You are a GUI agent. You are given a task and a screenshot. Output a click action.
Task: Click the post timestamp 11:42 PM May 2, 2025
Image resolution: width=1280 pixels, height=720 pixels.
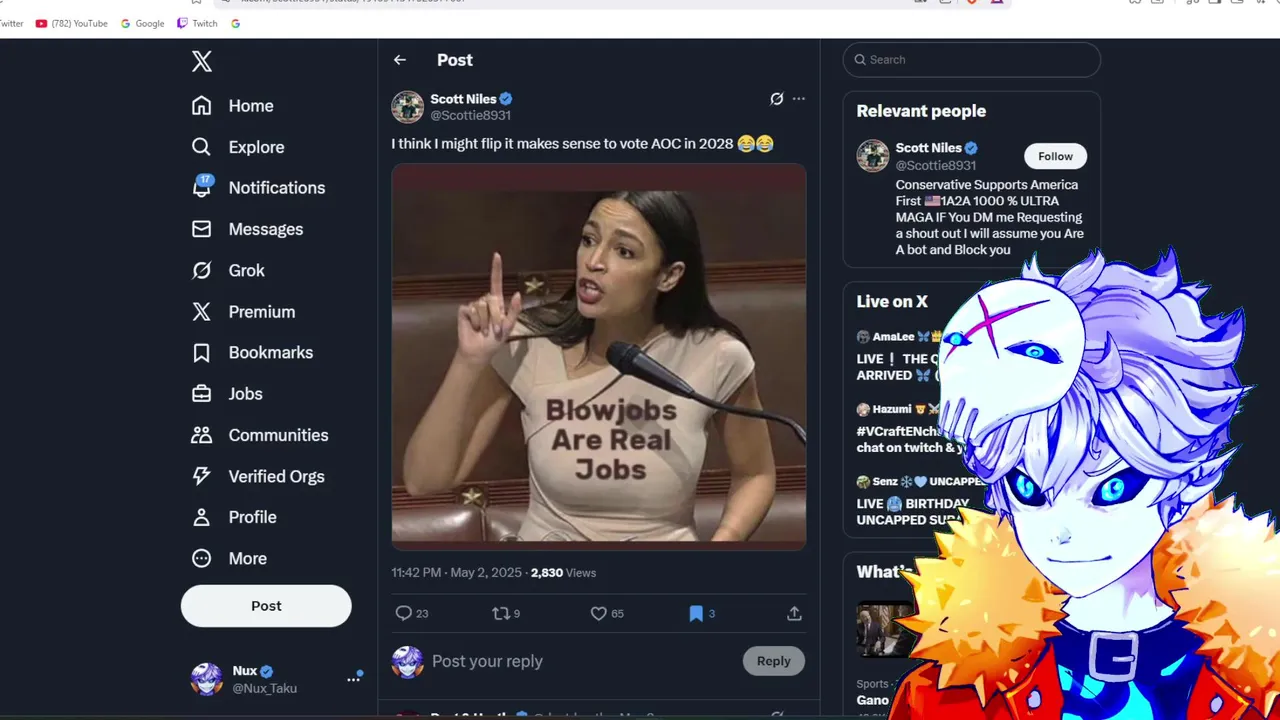457,573
